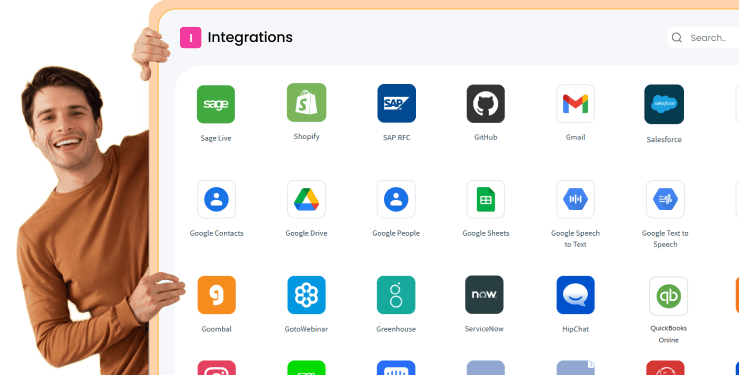Open the GitHub integration icon
This screenshot has width=739, height=375.
pos(485,104)
